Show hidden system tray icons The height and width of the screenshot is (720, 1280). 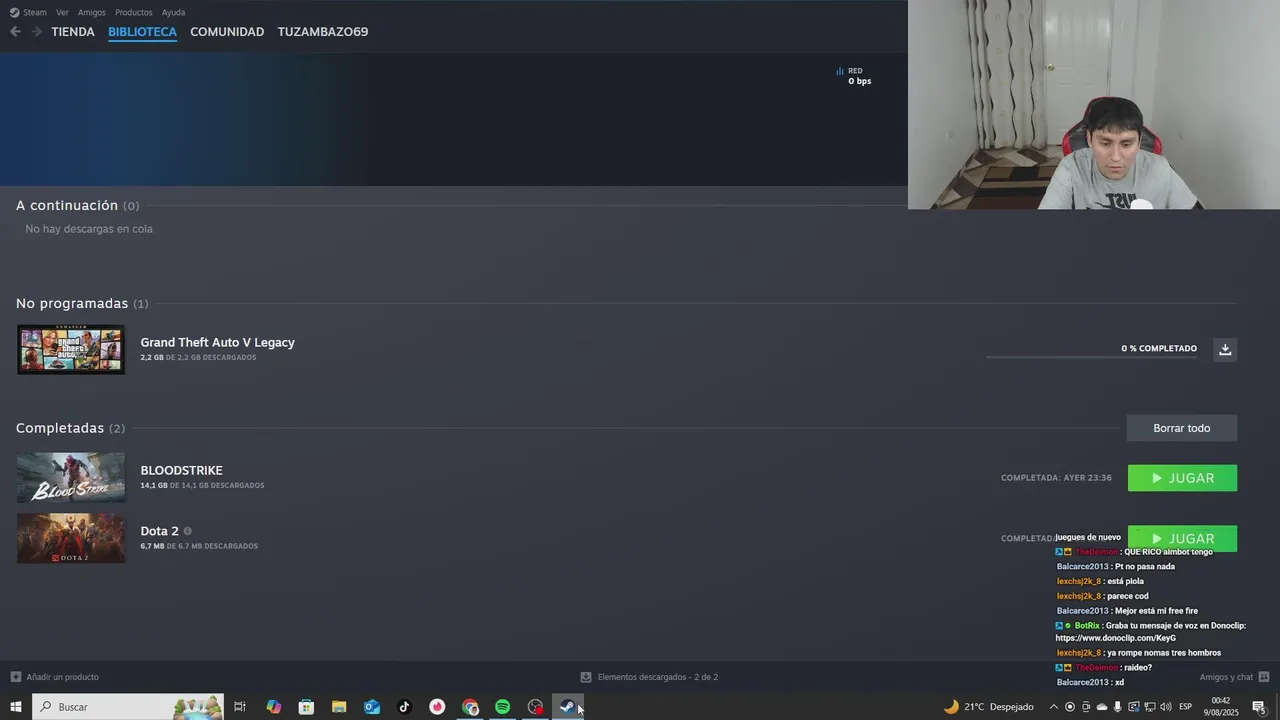pyautogui.click(x=1052, y=707)
